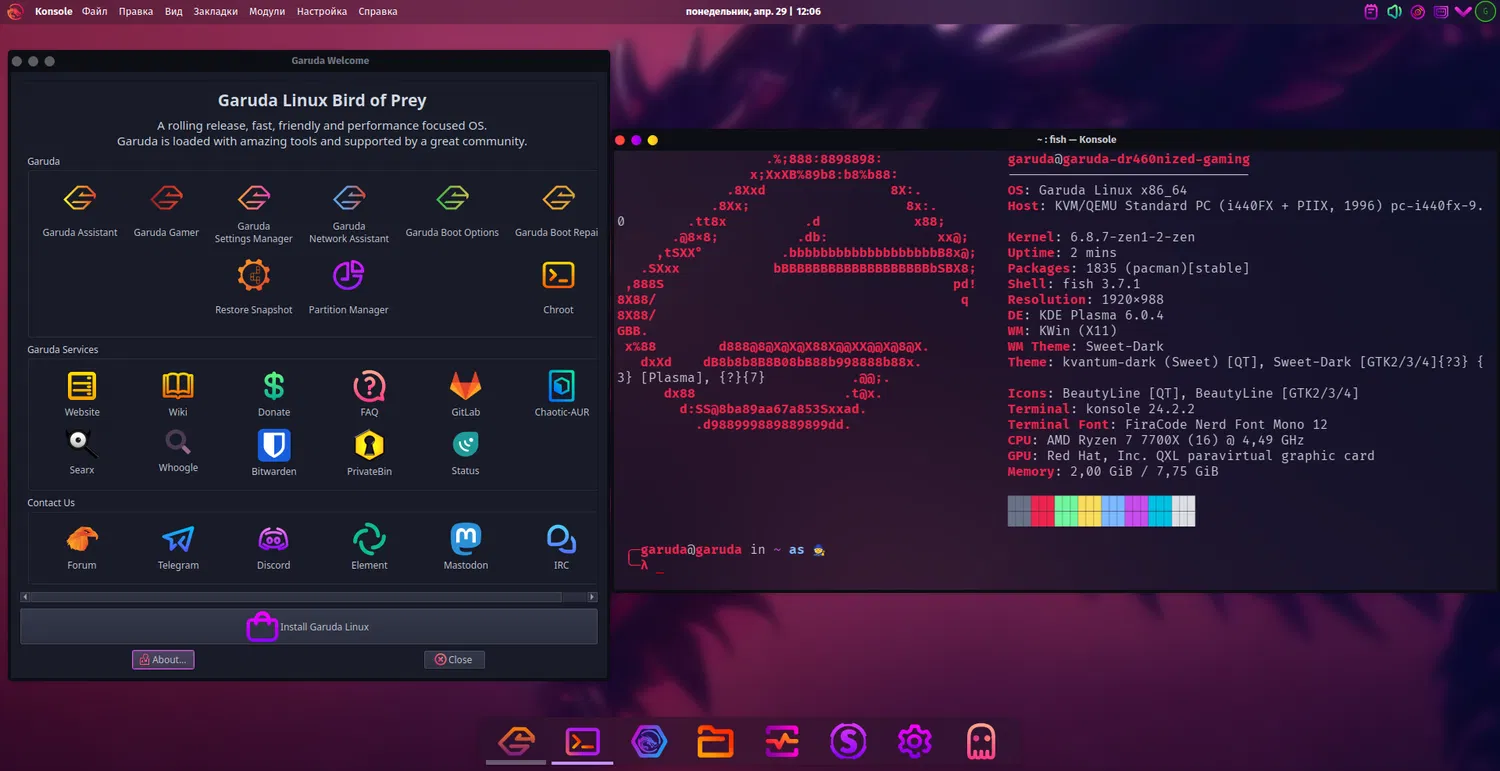Open Chaotic-AUR service
This screenshot has height=771, width=1500.
(561, 386)
